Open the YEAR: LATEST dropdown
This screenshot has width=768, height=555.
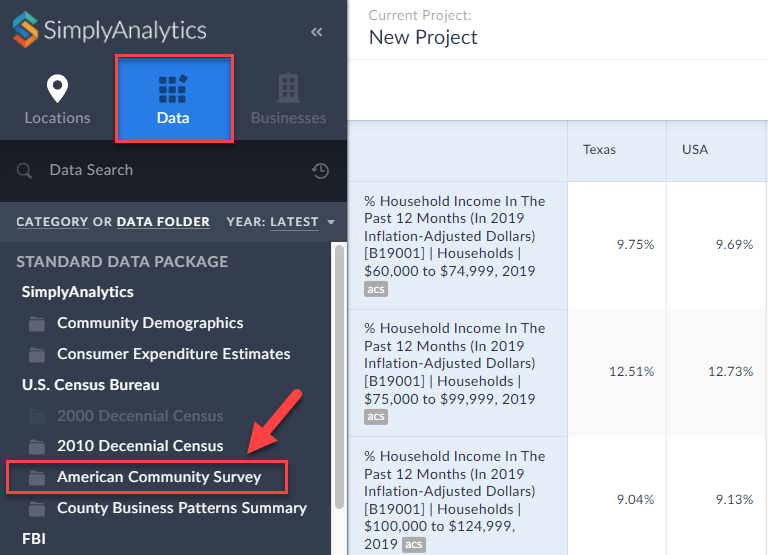[281, 222]
